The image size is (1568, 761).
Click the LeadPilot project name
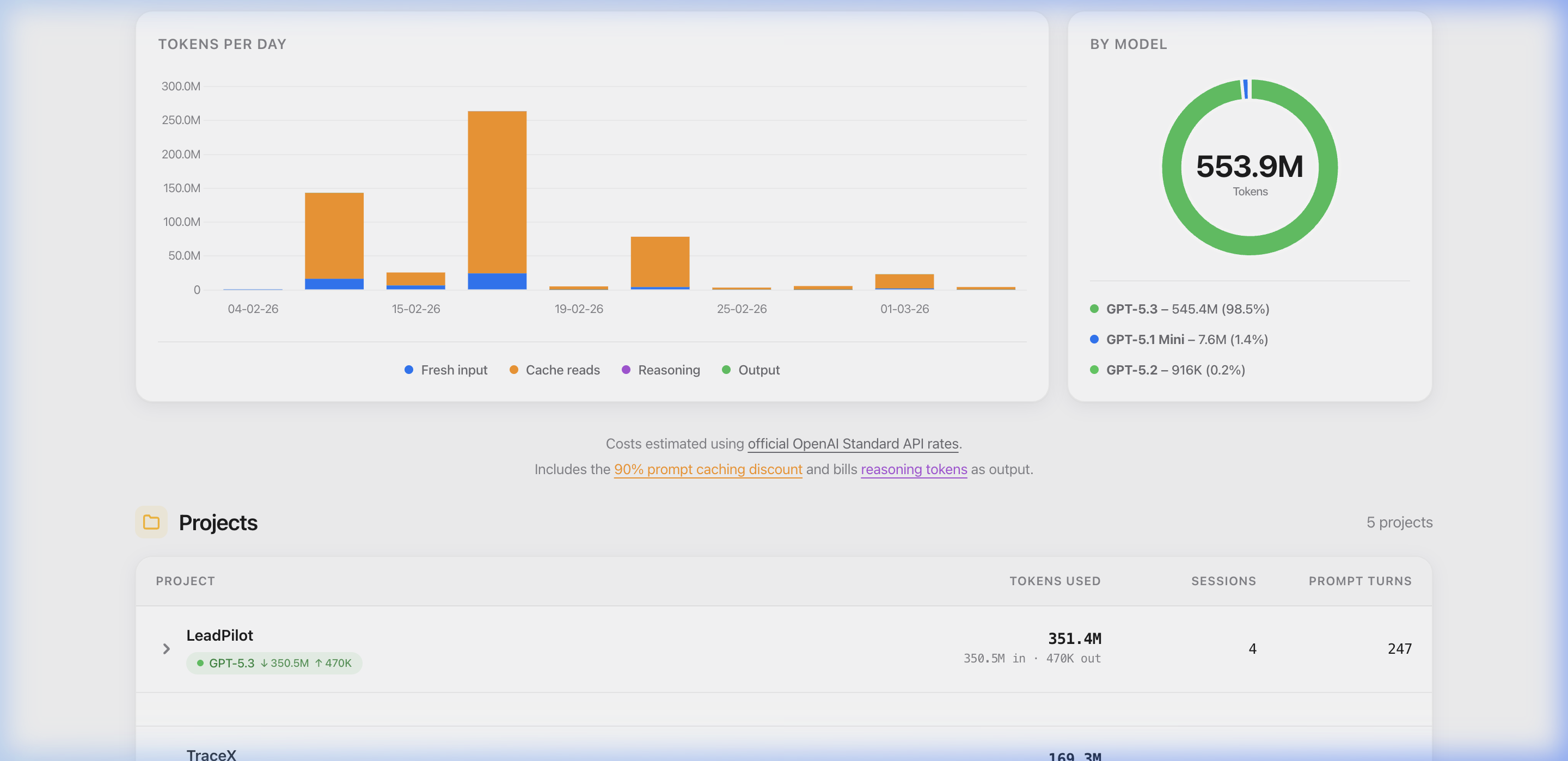(219, 635)
